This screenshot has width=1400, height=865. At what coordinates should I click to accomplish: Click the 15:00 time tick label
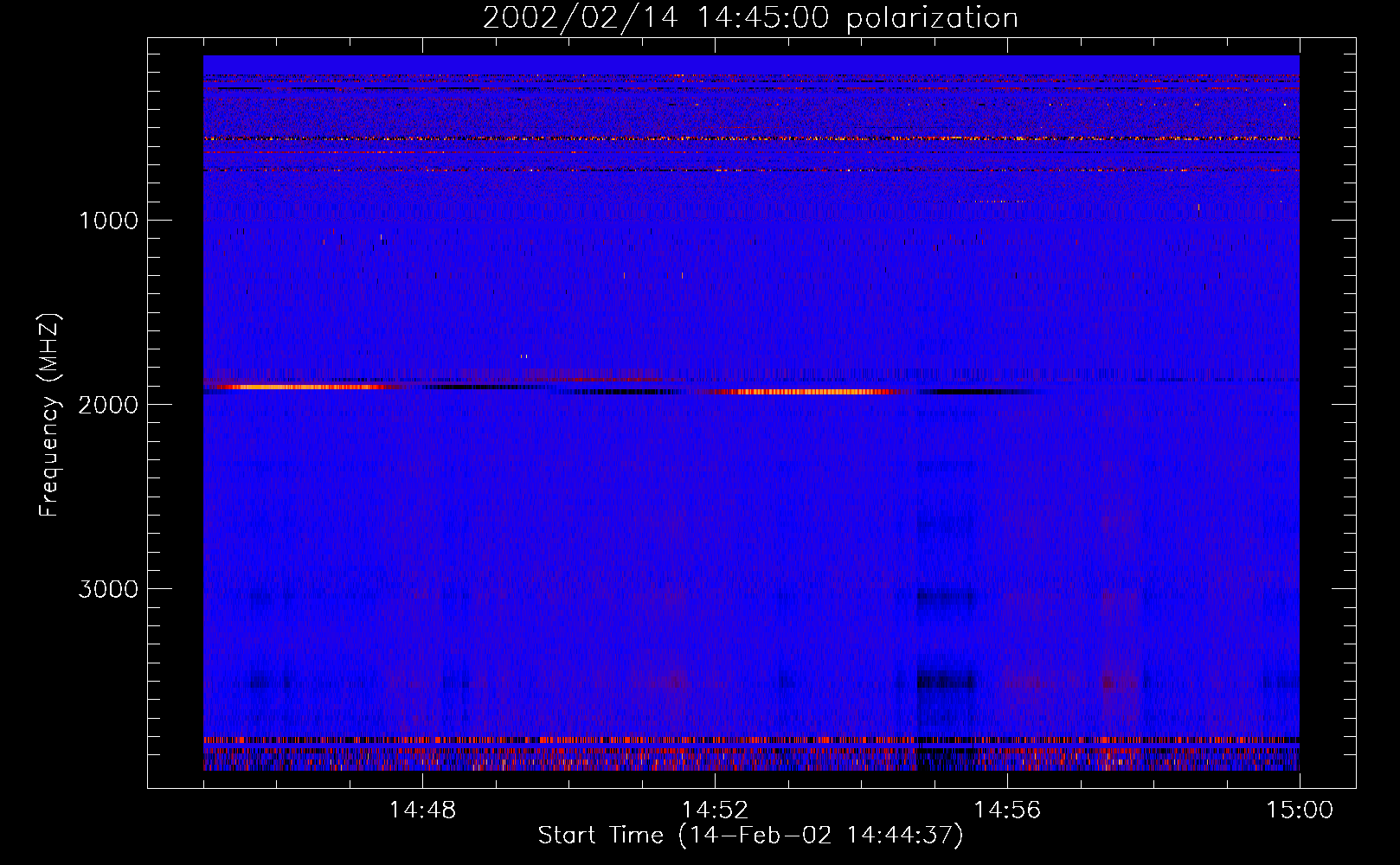tap(1300, 811)
